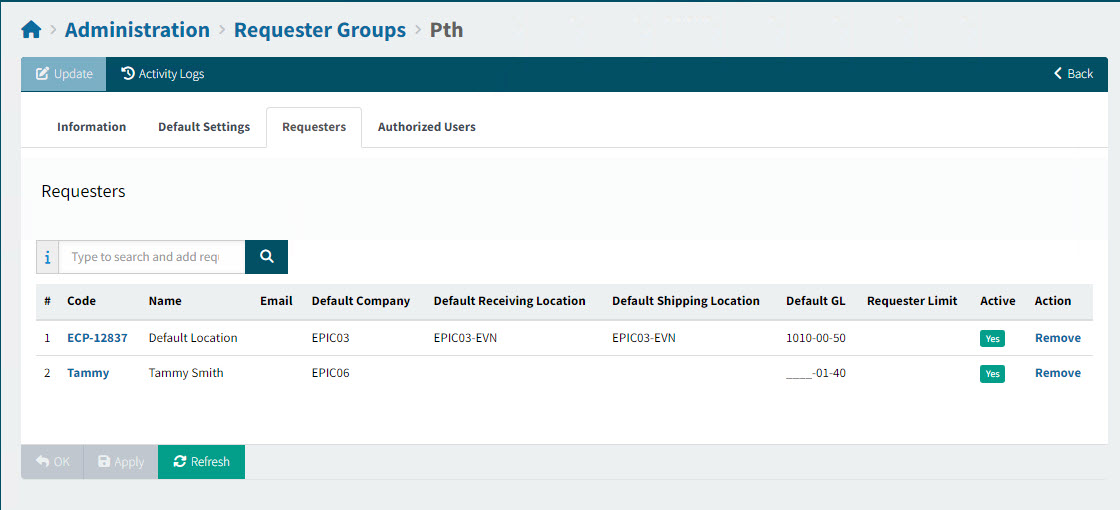Click the Requester Limit column header
The width and height of the screenshot is (1120, 510).
click(912, 301)
